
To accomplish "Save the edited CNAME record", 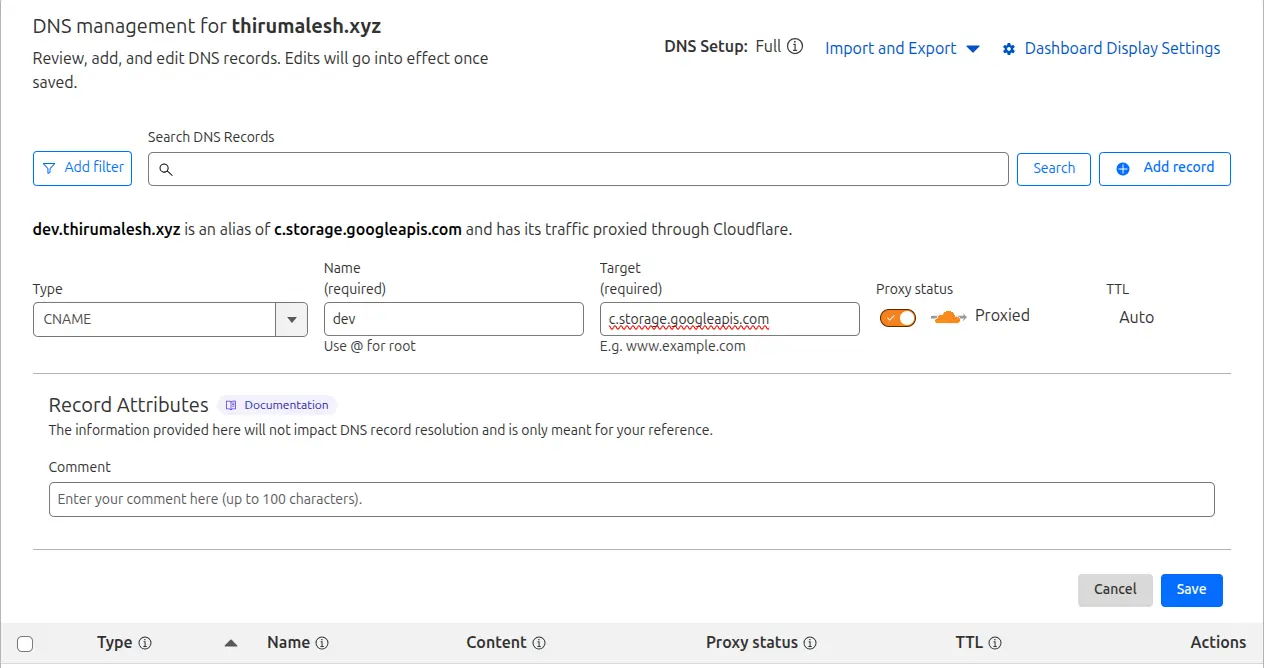I will 1191,590.
